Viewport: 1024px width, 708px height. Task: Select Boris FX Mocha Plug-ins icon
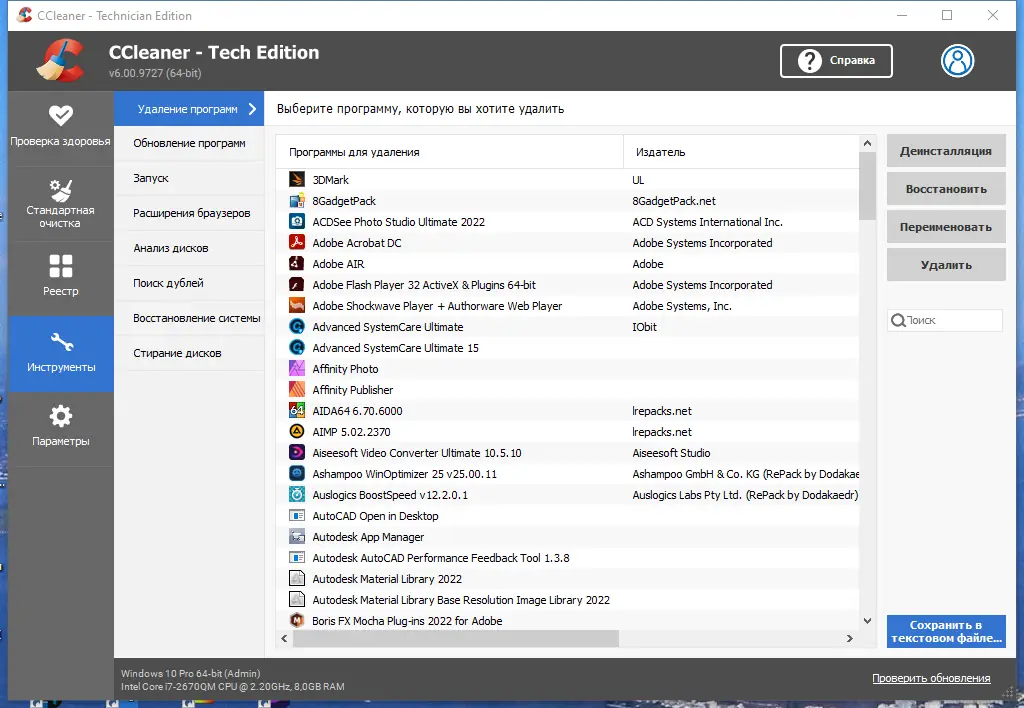pos(296,620)
